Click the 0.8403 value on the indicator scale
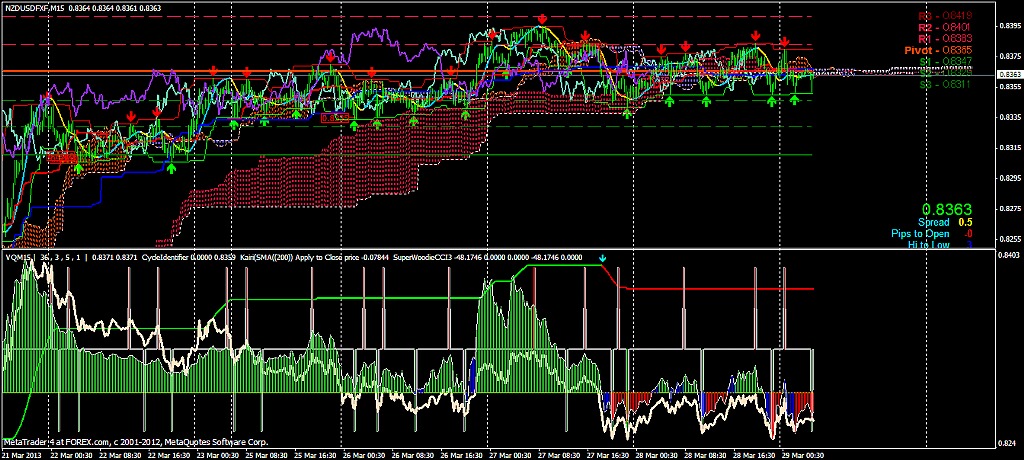Screen dimensions: 1024x460 [1008, 257]
